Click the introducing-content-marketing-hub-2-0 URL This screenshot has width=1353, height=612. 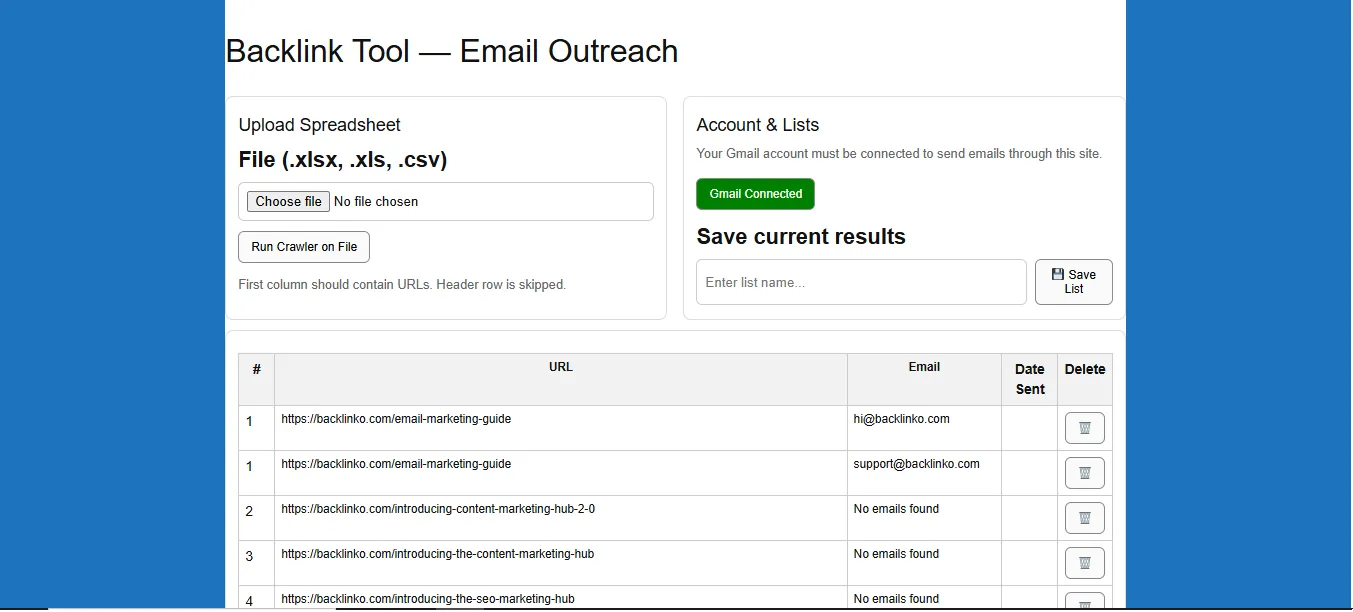tap(438, 509)
